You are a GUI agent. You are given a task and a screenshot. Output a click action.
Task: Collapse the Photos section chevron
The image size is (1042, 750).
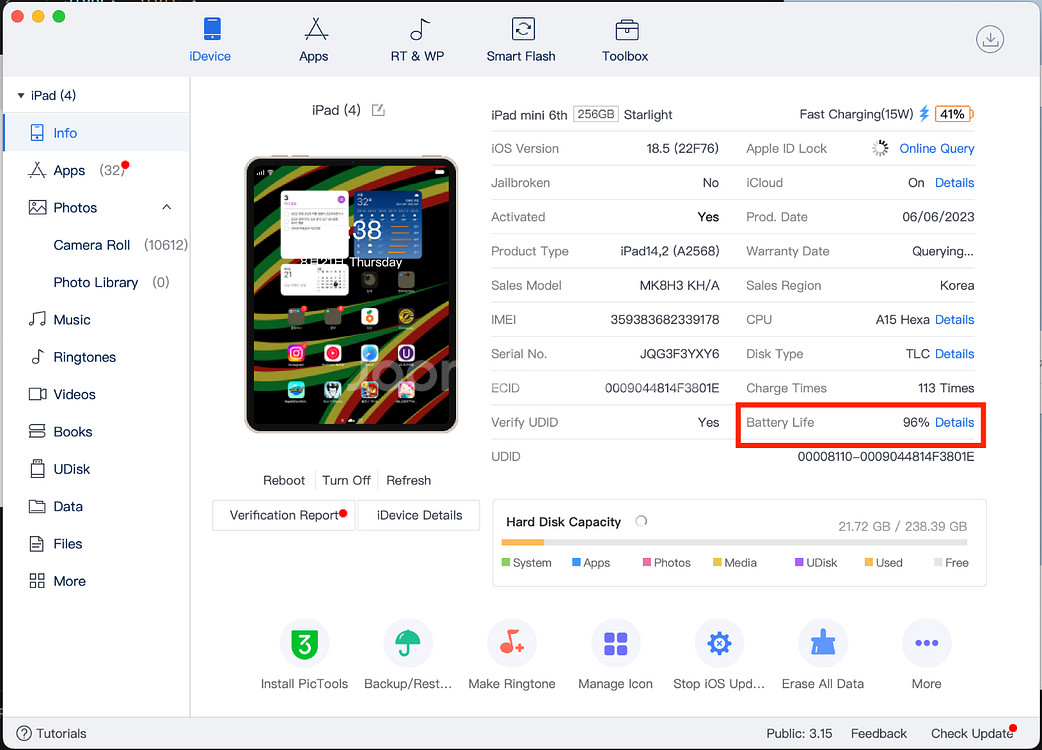pos(167,207)
